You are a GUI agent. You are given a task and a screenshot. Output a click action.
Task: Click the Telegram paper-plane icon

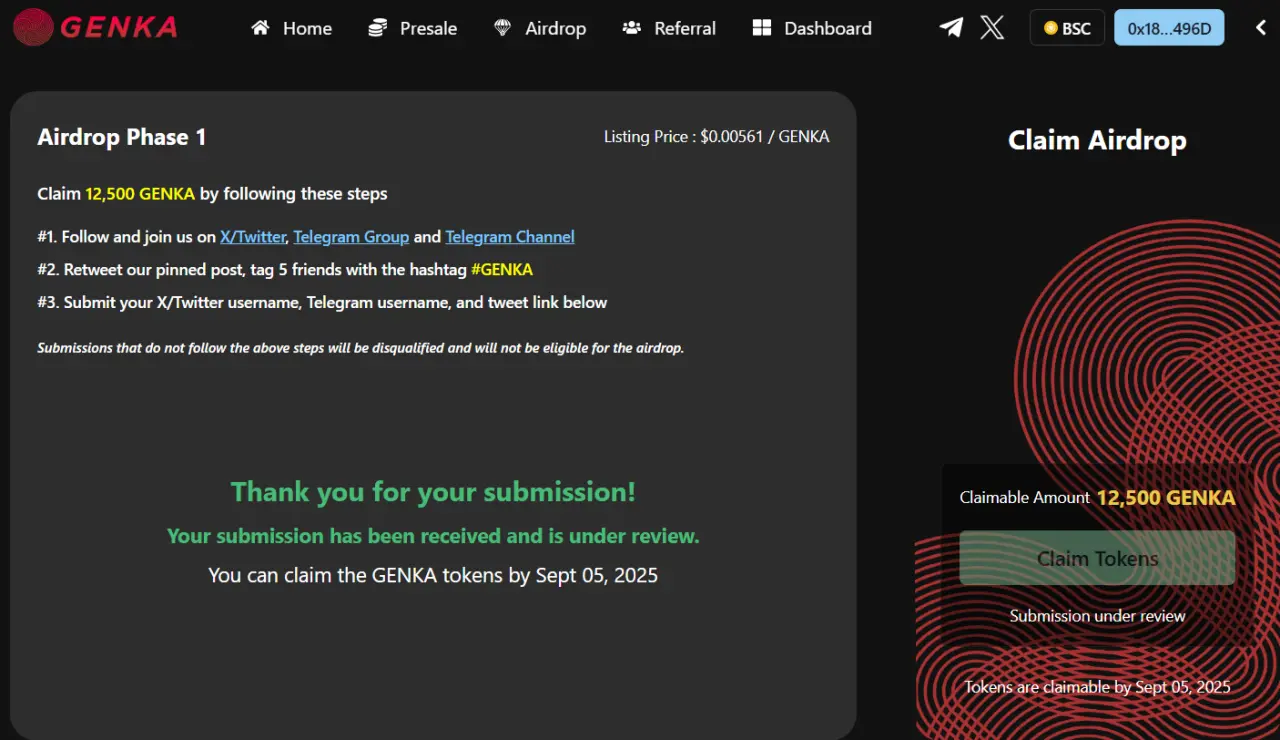click(x=951, y=28)
